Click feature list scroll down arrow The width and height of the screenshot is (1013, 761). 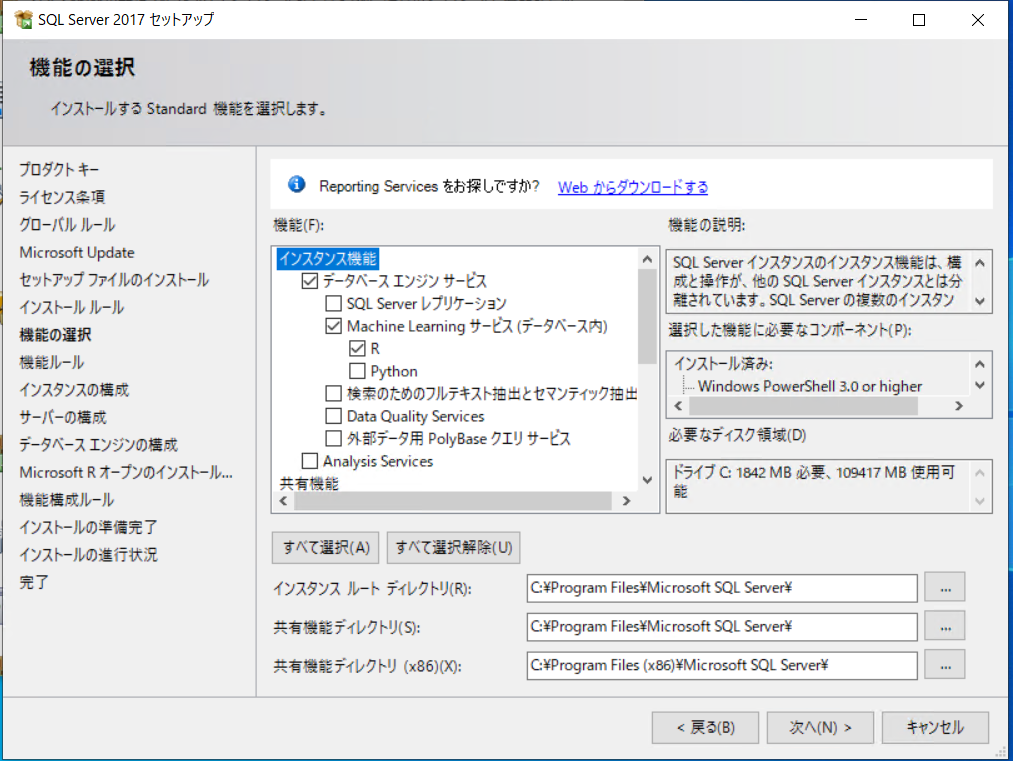[647, 480]
